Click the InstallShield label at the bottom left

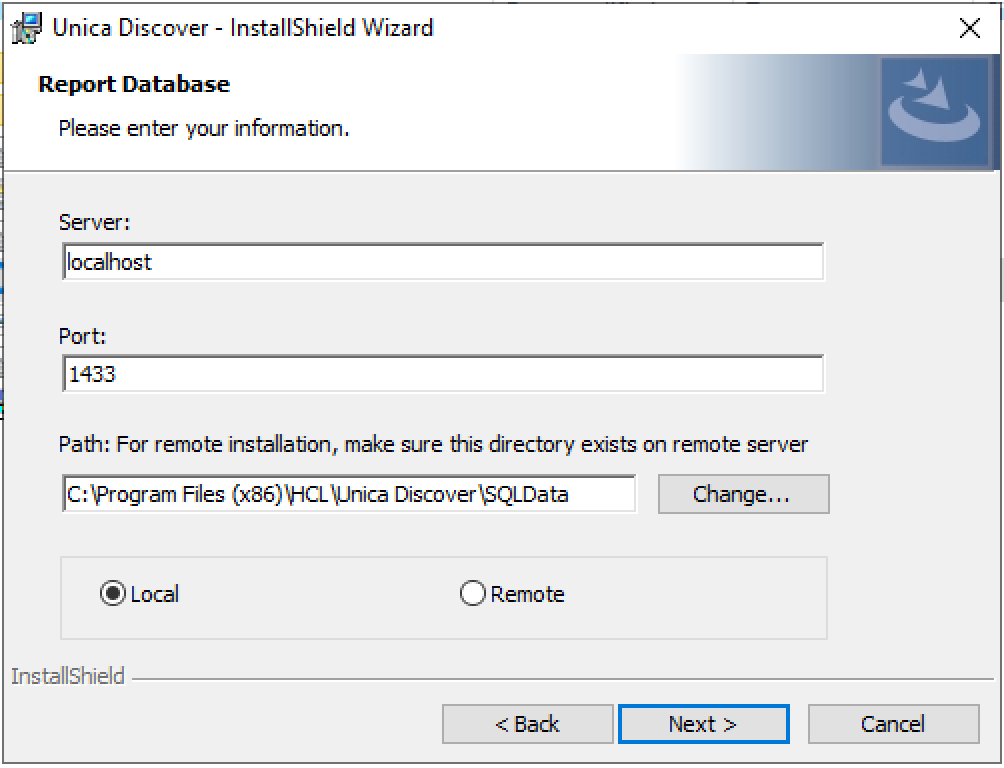click(68, 677)
